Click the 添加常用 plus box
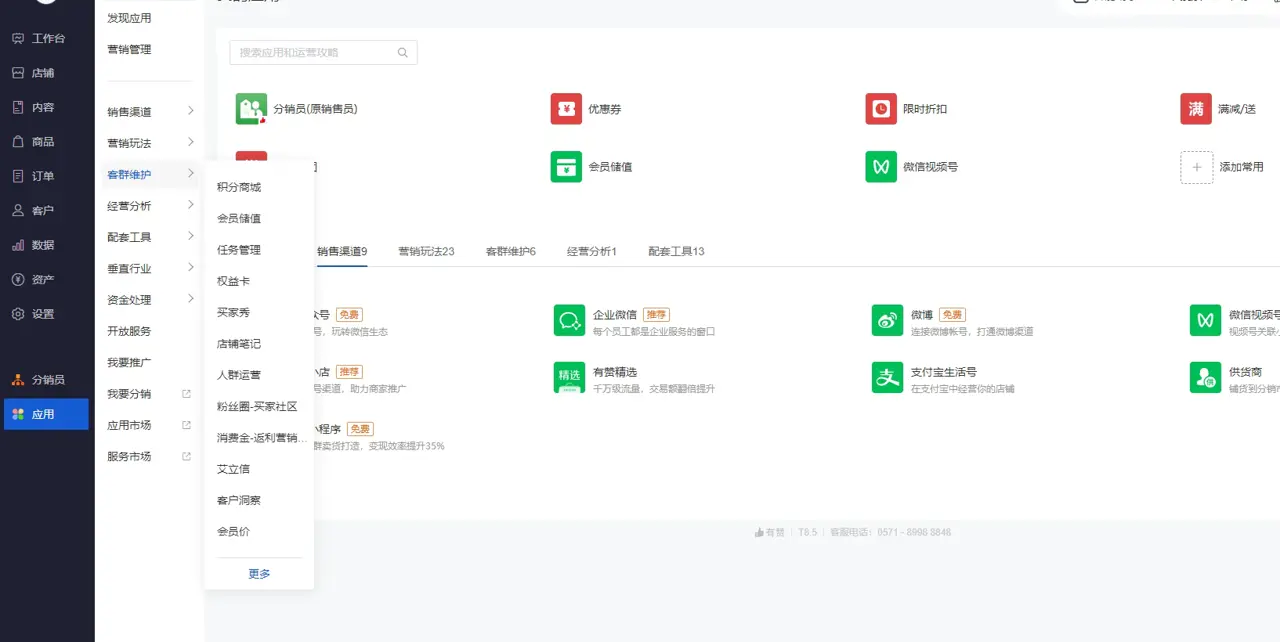Screen dimensions: 1280x642 click(x=1197, y=167)
